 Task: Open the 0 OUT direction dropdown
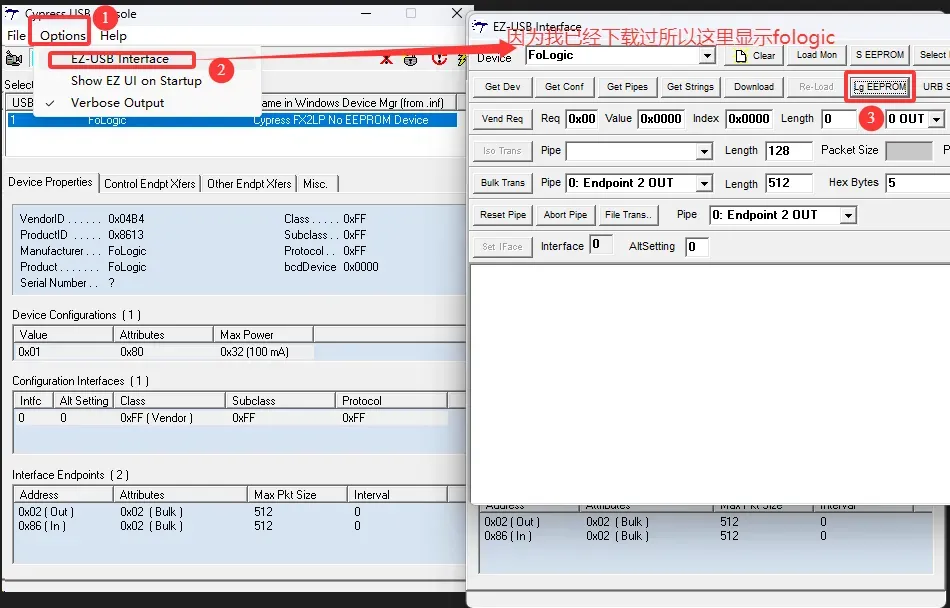point(936,119)
